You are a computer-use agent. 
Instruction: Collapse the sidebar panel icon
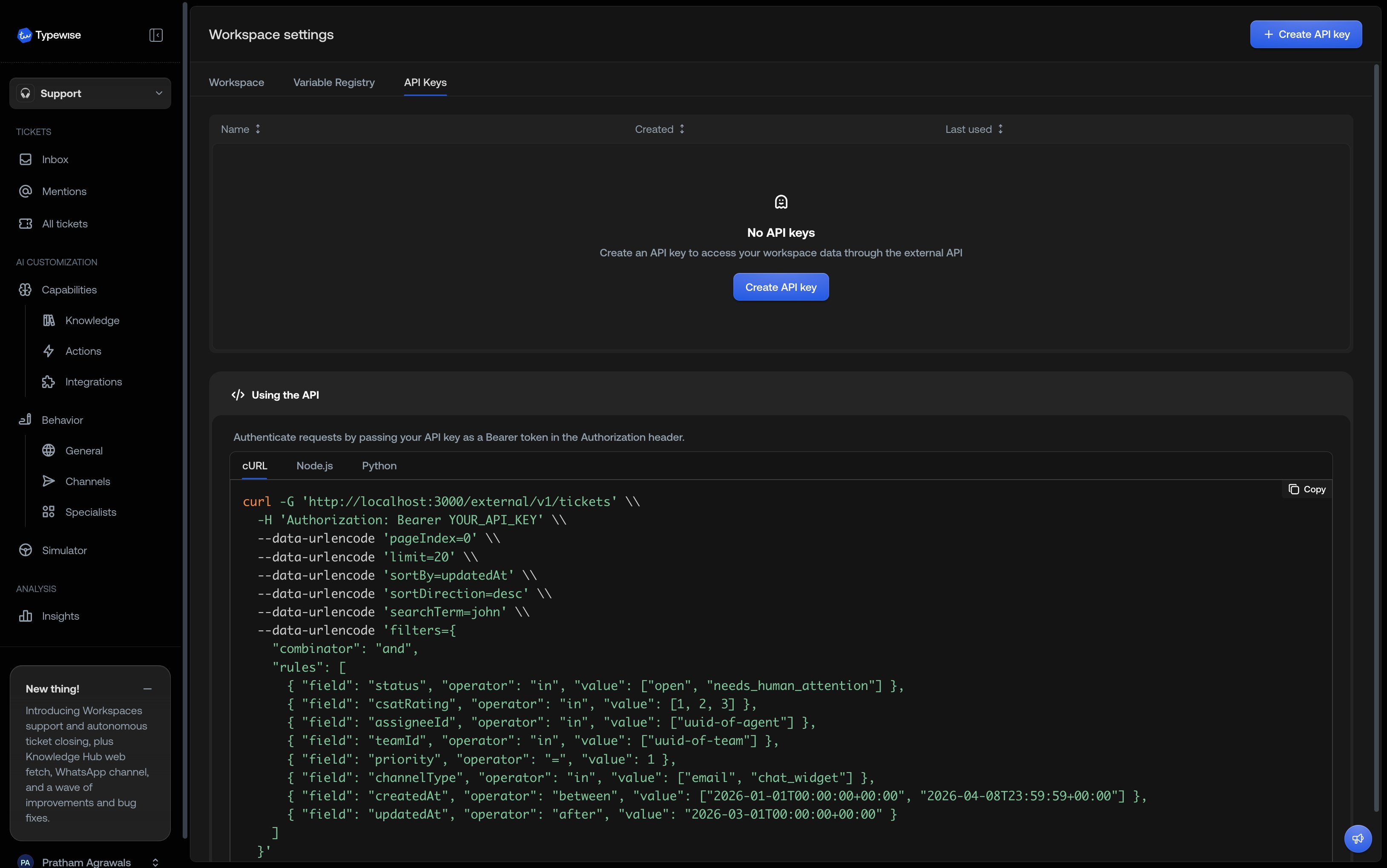tap(156, 35)
